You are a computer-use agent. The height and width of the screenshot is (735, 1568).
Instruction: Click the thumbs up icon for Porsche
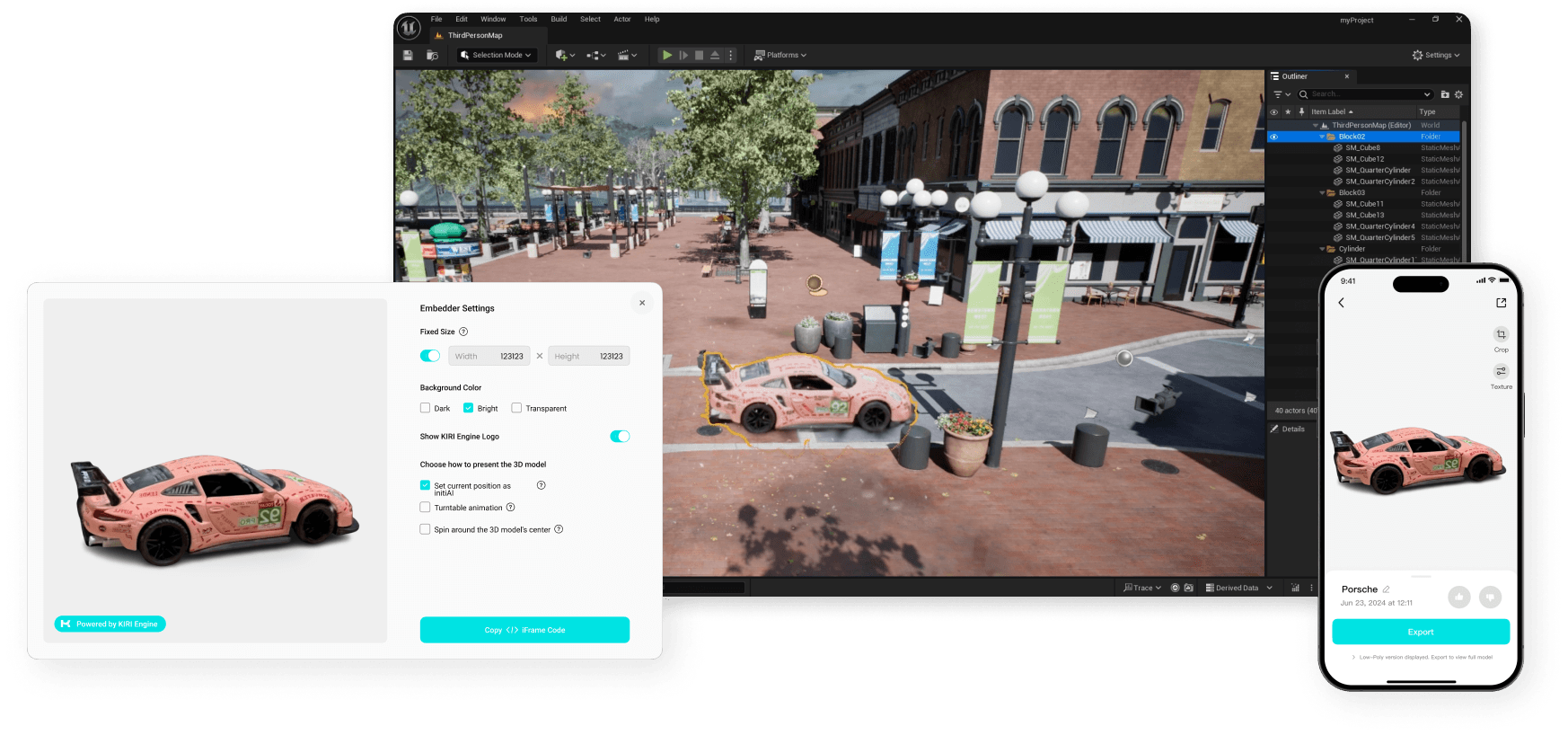point(1458,597)
